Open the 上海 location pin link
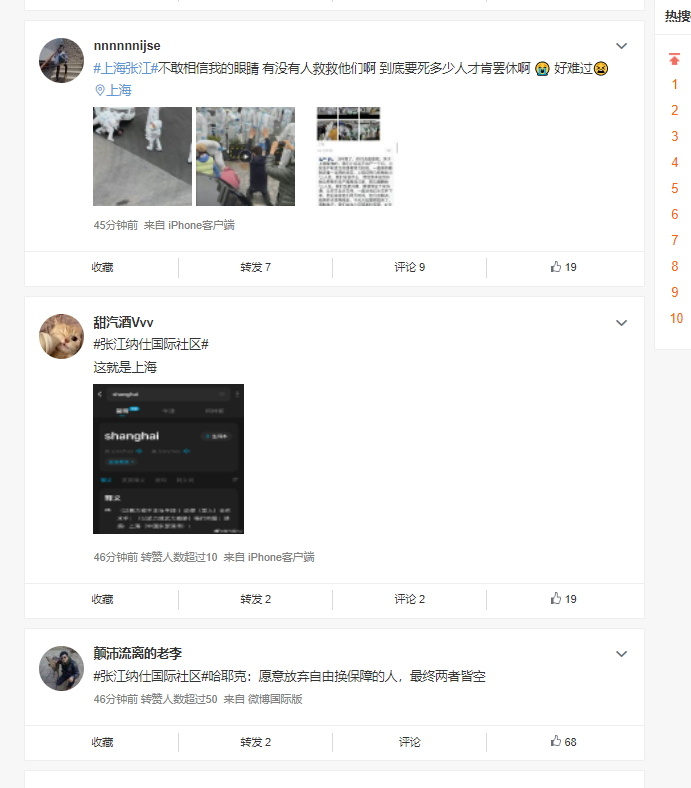This screenshot has height=788, width=691. pyautogui.click(x=114, y=90)
